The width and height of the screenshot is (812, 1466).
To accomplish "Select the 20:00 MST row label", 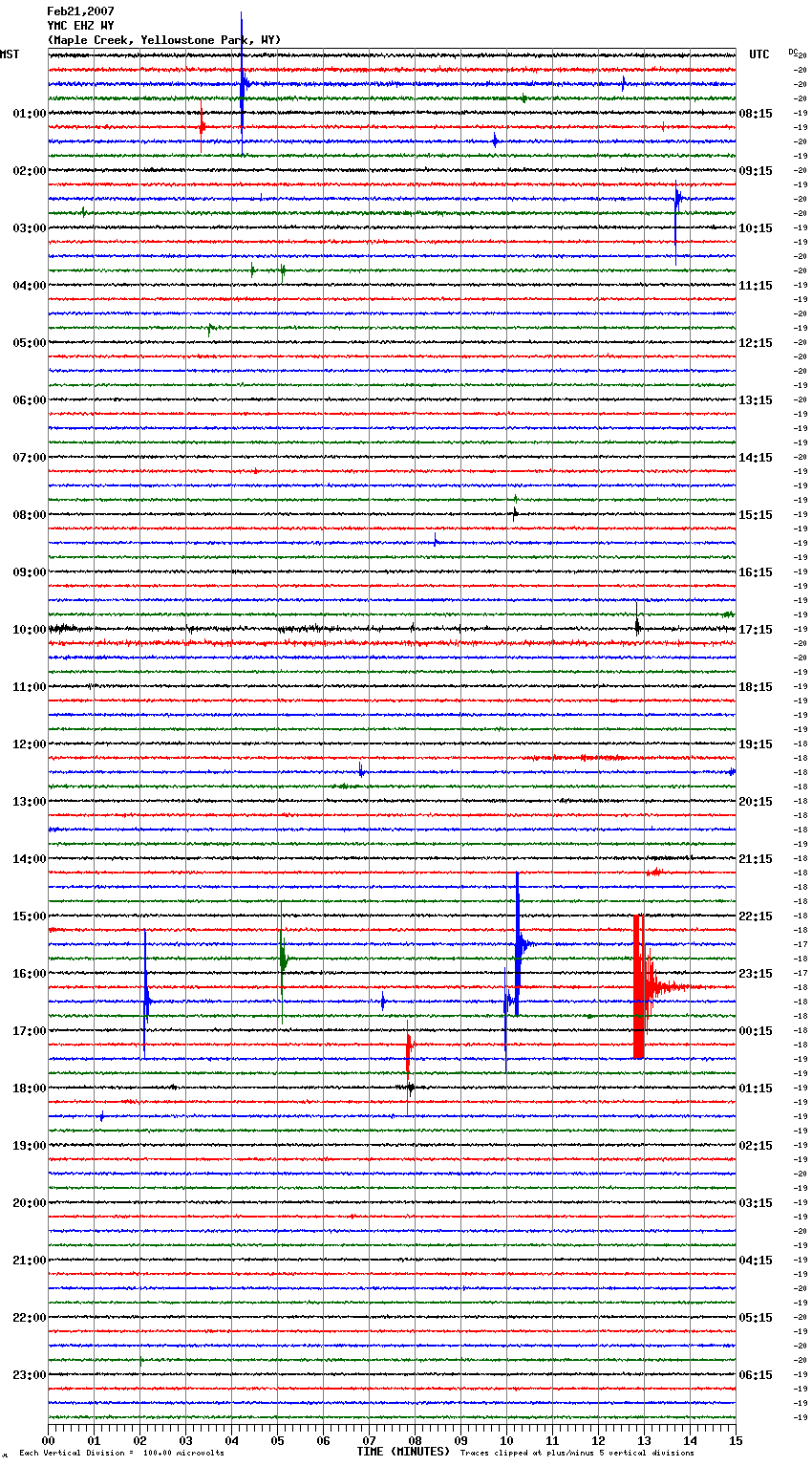I will [x=30, y=1203].
